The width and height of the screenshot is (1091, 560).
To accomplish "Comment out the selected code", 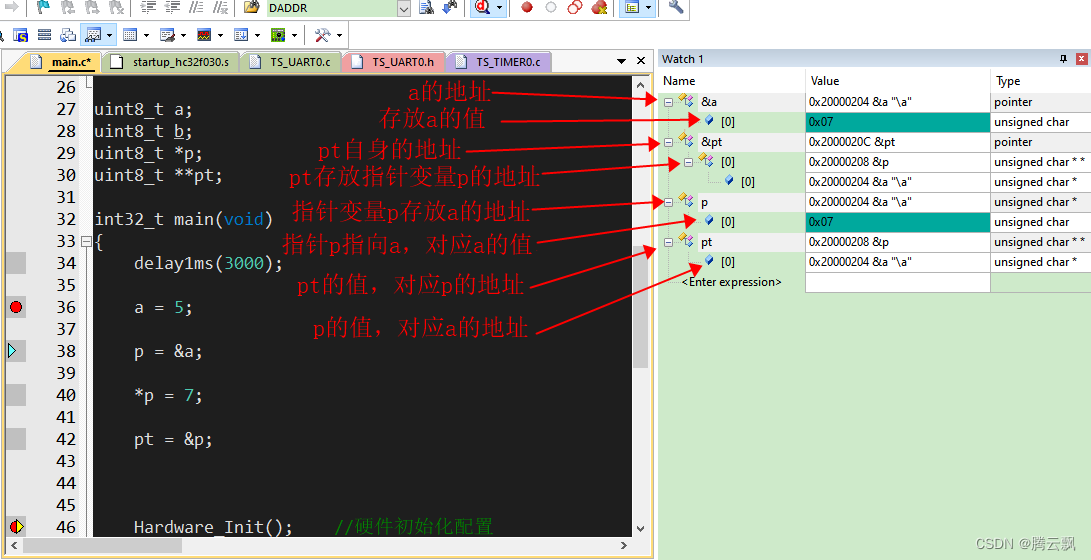I will 197,8.
